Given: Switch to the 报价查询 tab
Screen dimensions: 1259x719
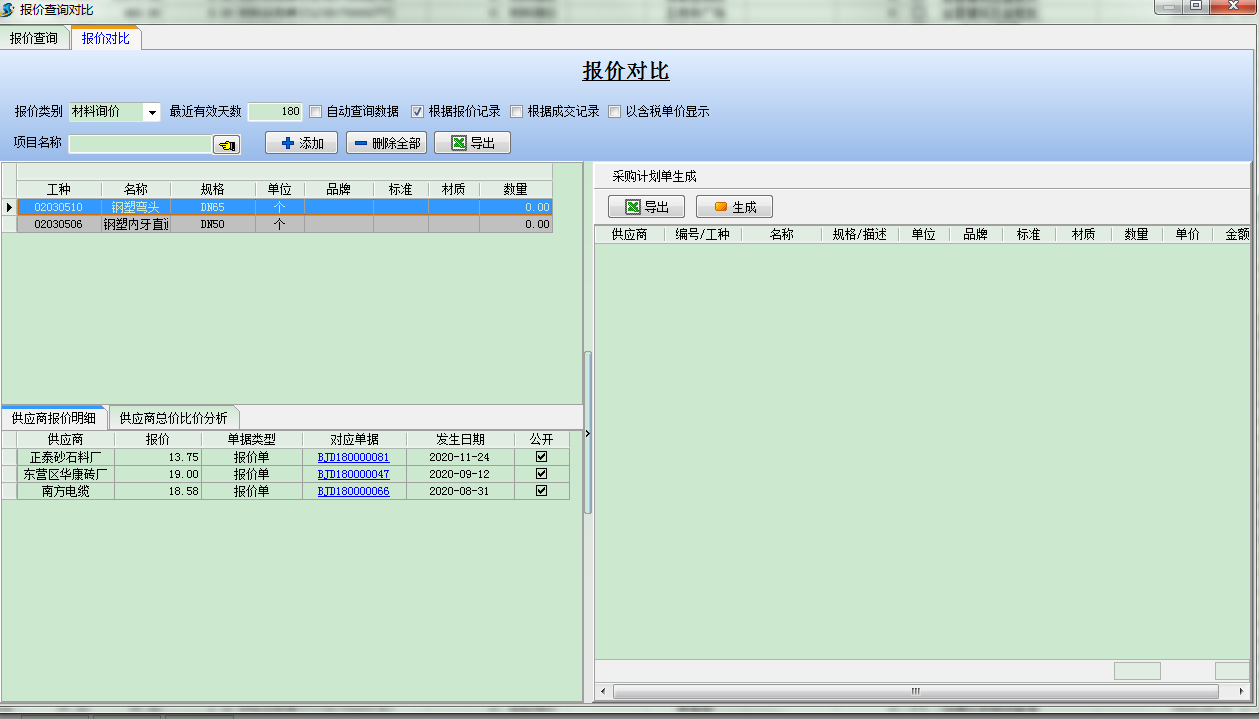Looking at the screenshot, I should [34, 39].
